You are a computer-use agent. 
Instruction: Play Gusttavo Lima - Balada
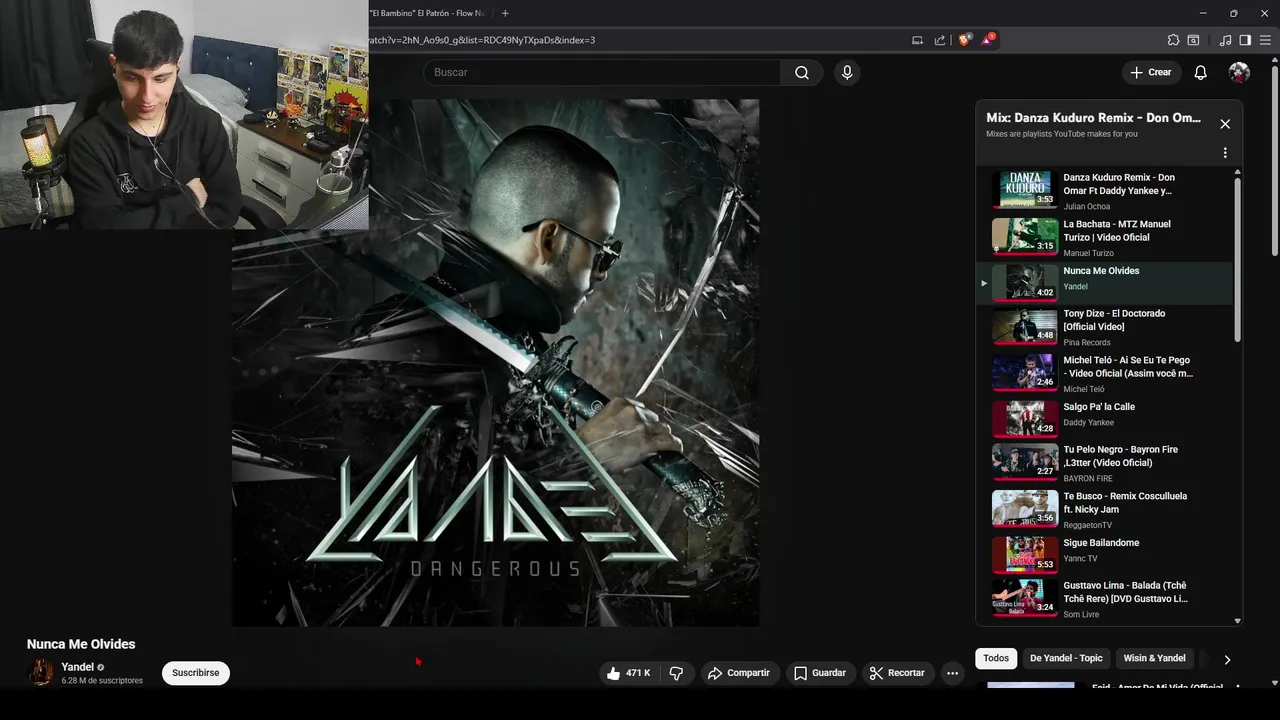tap(1105, 599)
